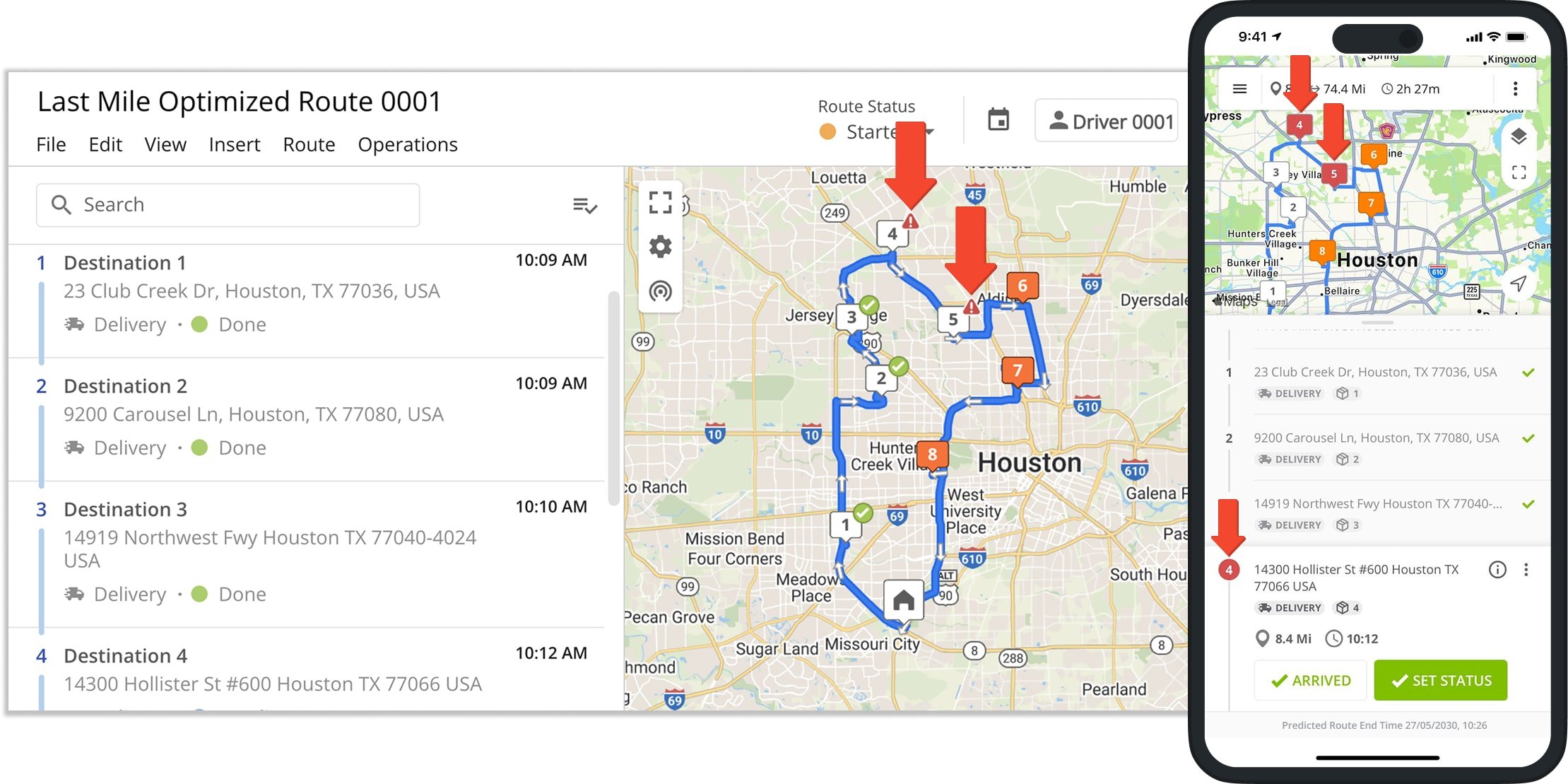Tap the navigation arrow on mobile map

point(1518,283)
